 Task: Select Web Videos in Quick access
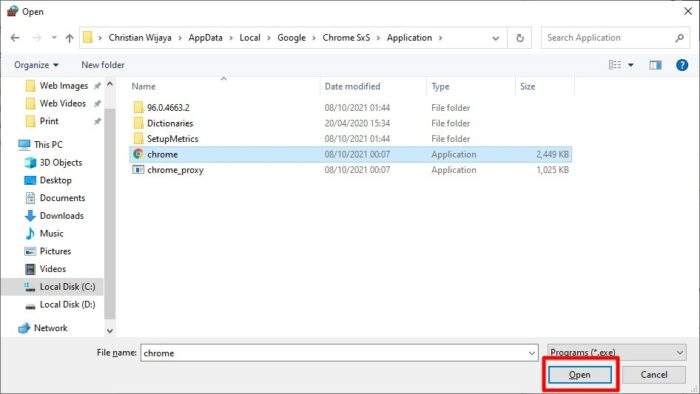tap(62, 104)
